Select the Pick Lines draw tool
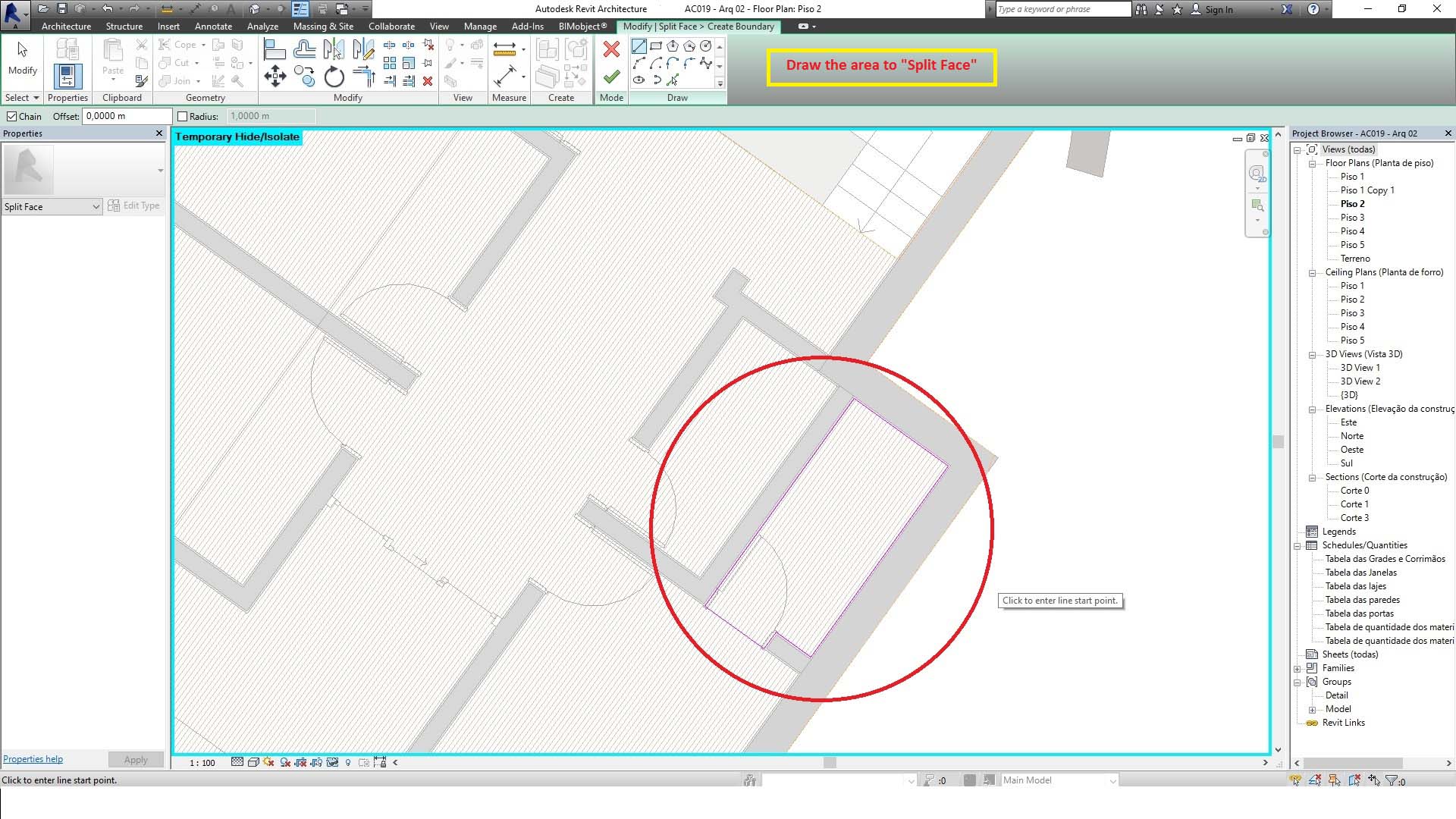This screenshot has height=819, width=1456. pyautogui.click(x=673, y=80)
